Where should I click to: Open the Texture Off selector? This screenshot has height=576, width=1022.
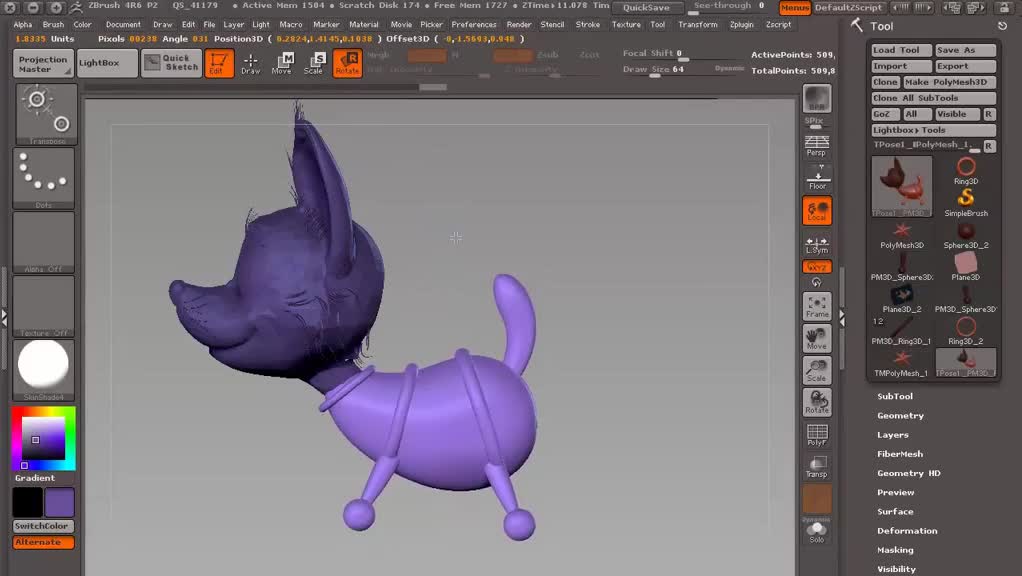(44, 306)
